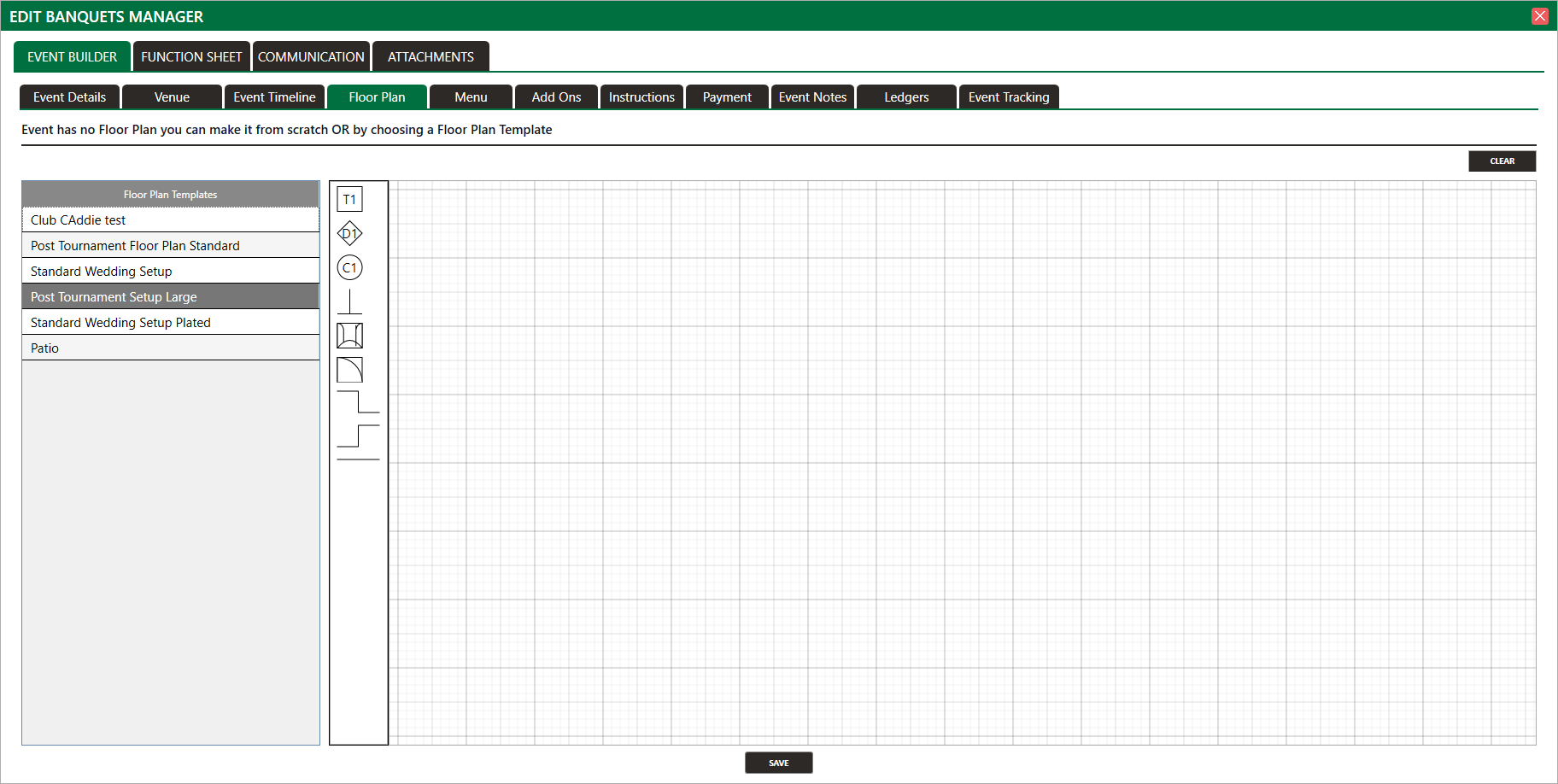Open the Event Timeline tab

[274, 97]
